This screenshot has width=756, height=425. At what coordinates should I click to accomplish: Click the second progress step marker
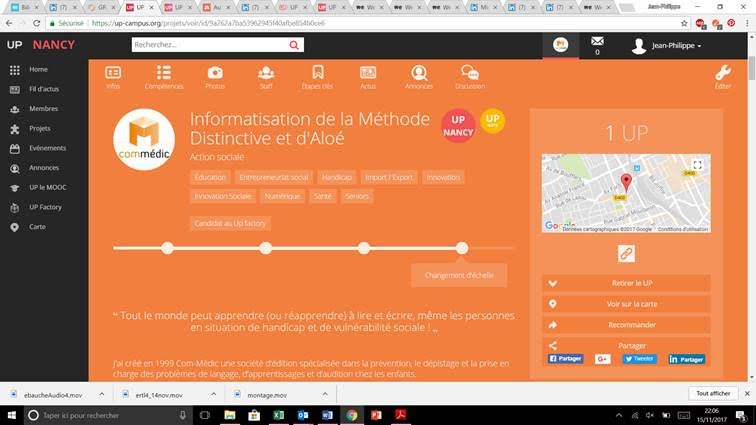pos(266,248)
